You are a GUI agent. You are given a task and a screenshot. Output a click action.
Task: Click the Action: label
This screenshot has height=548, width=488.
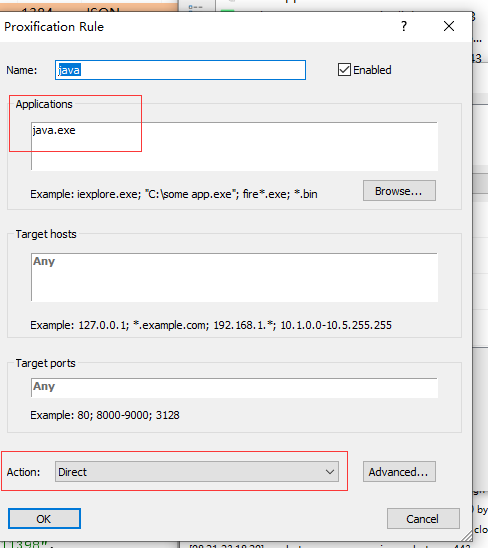tap(23, 472)
